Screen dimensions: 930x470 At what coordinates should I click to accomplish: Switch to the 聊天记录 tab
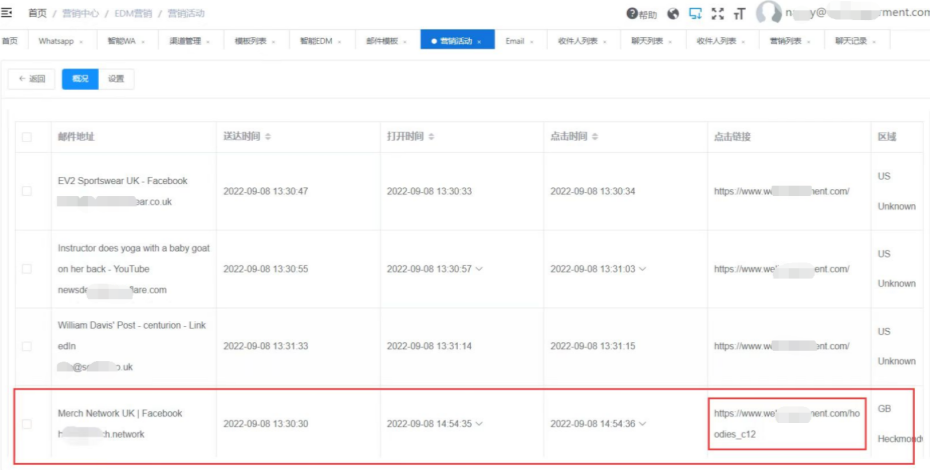[x=851, y=42]
